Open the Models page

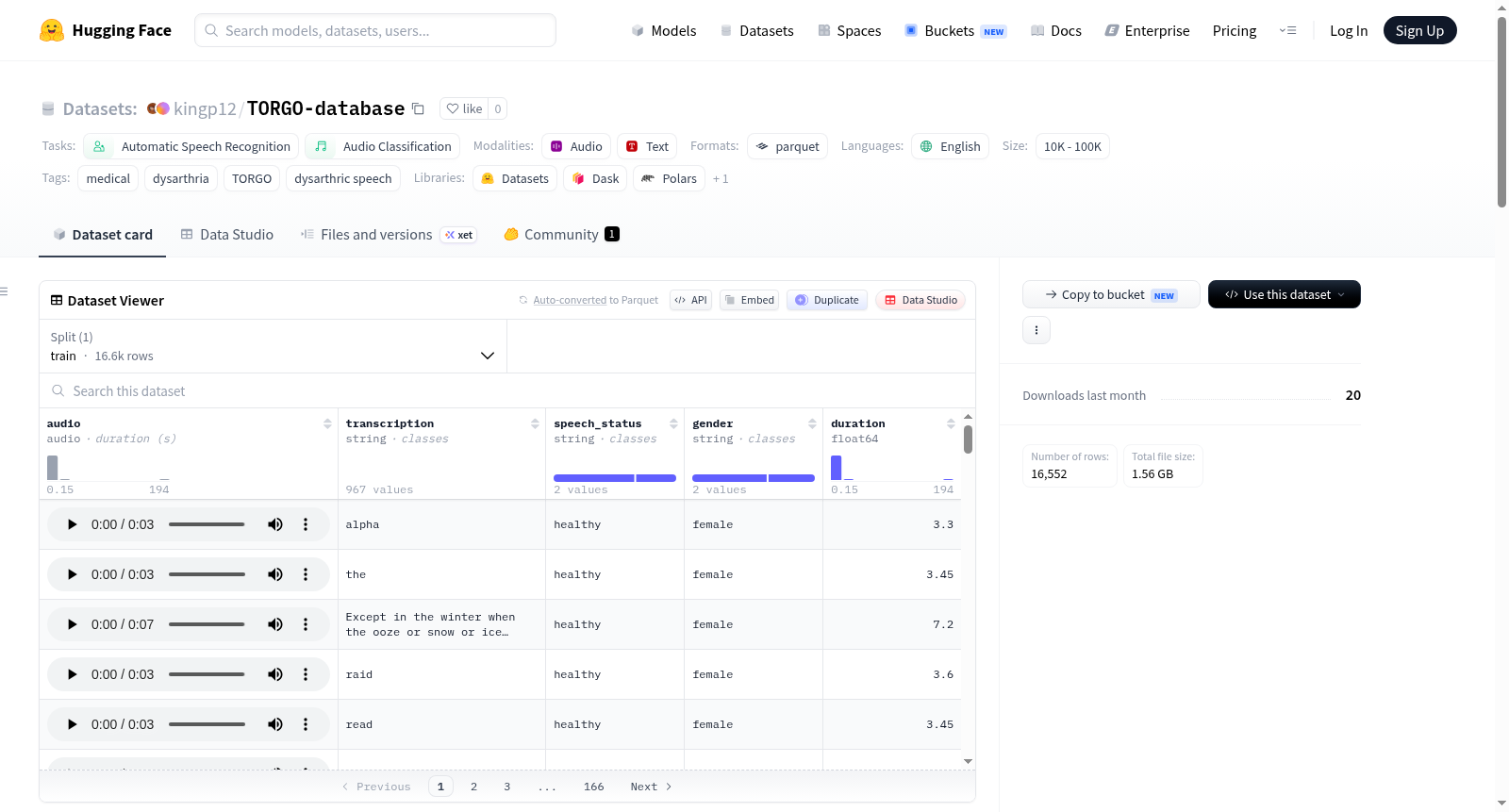click(664, 31)
